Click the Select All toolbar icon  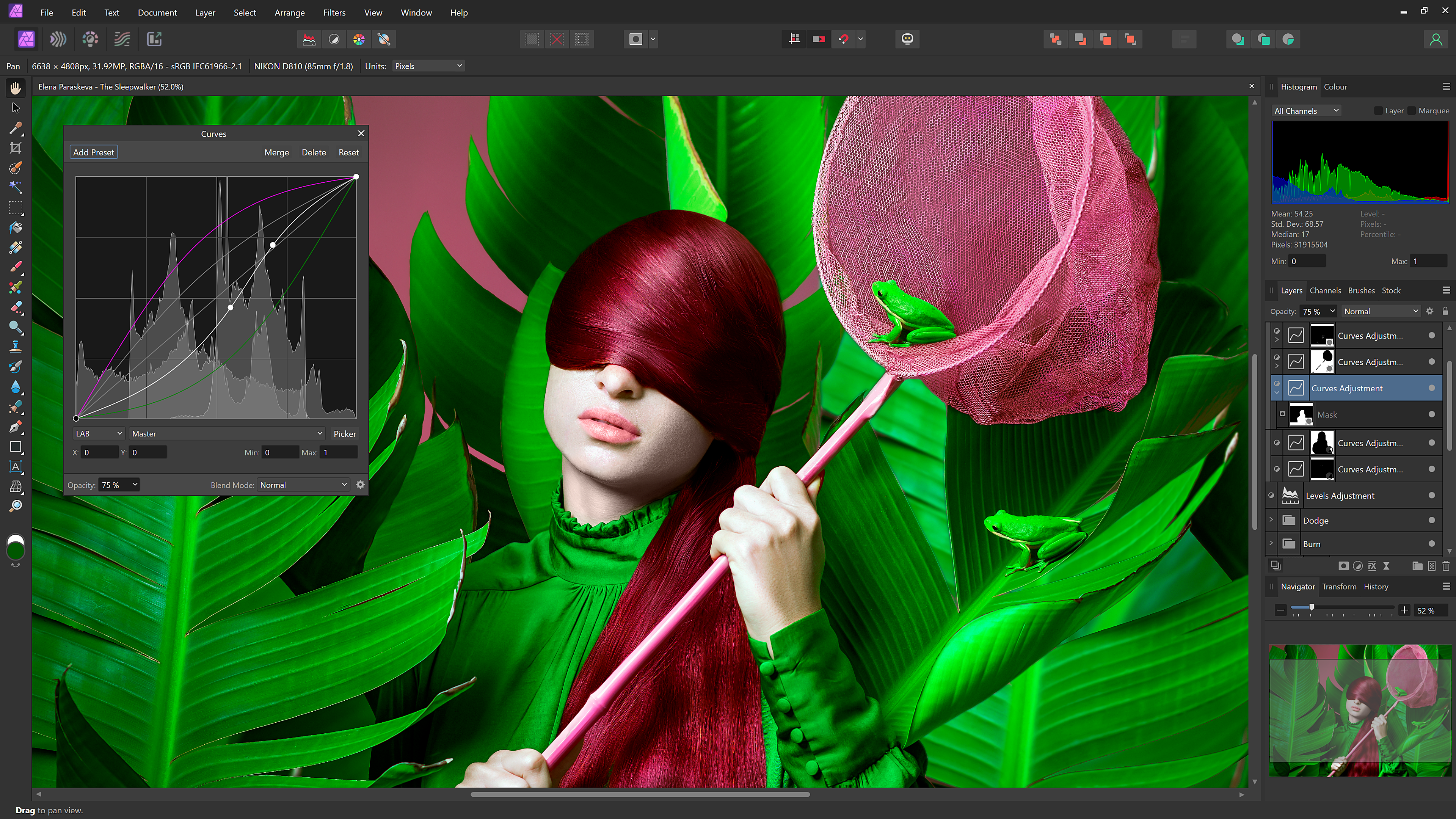tap(532, 39)
